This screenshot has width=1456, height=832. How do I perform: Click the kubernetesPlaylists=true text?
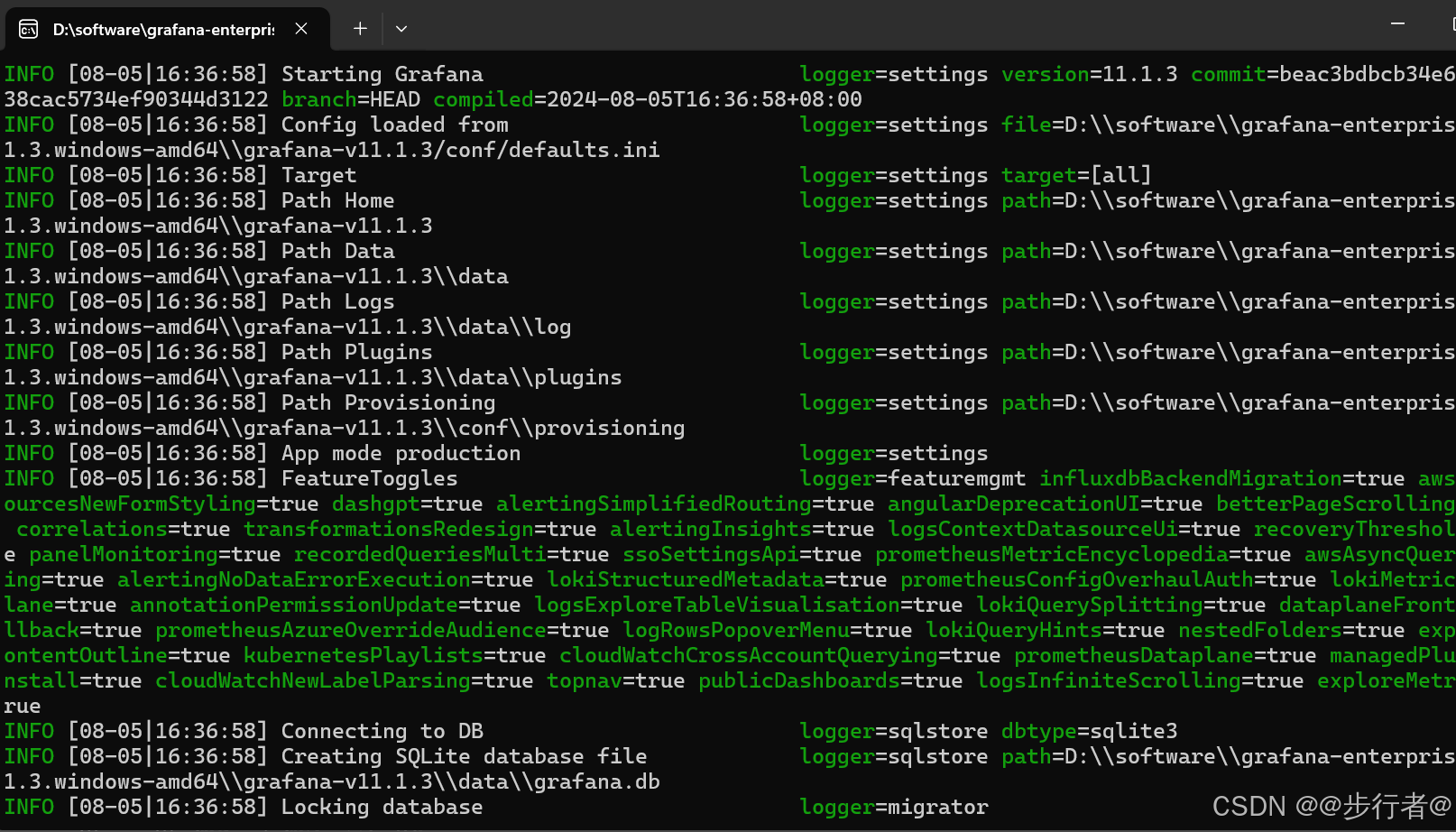[x=395, y=655]
